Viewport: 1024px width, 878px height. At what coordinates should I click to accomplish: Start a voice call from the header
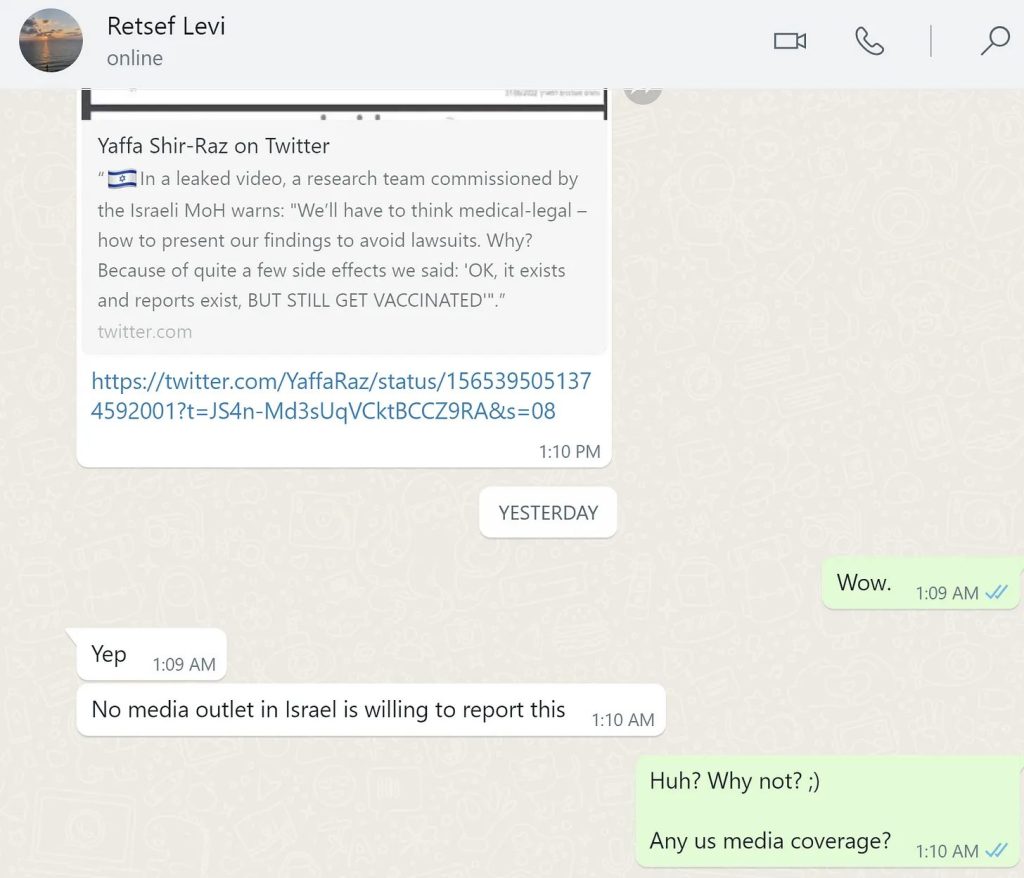[x=869, y=41]
